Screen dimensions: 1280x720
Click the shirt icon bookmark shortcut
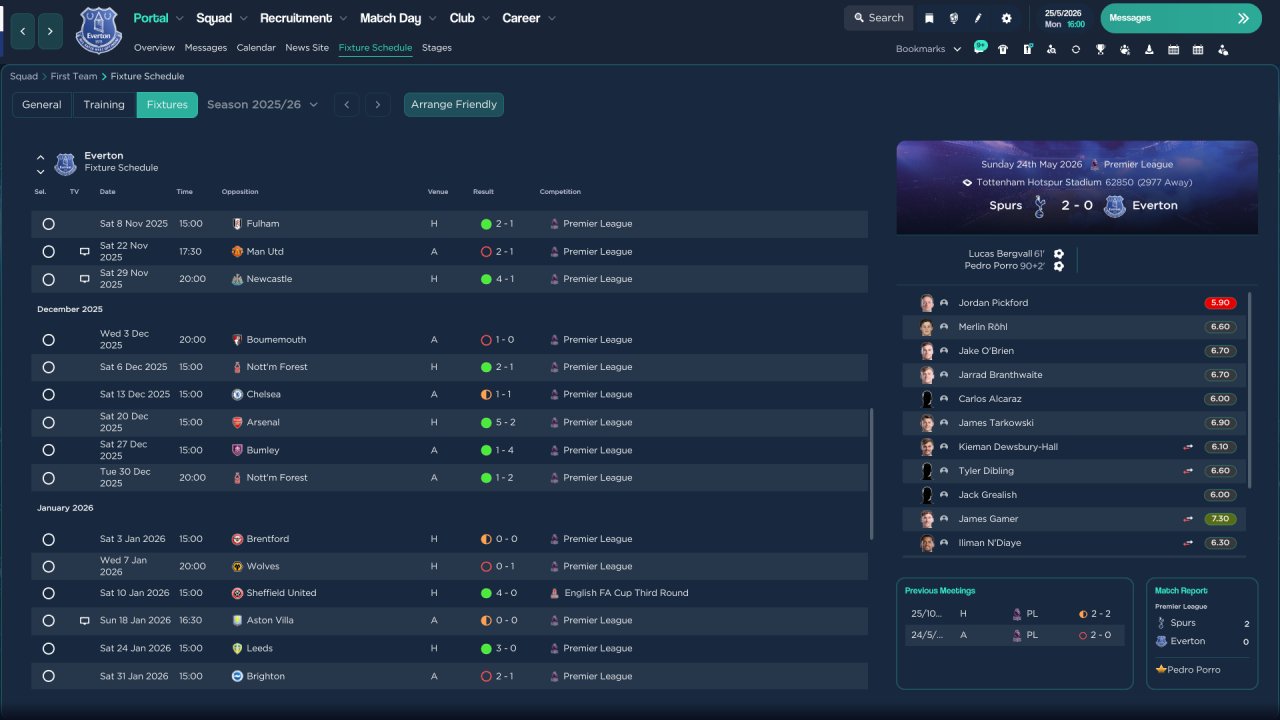pyautogui.click(x=1003, y=49)
